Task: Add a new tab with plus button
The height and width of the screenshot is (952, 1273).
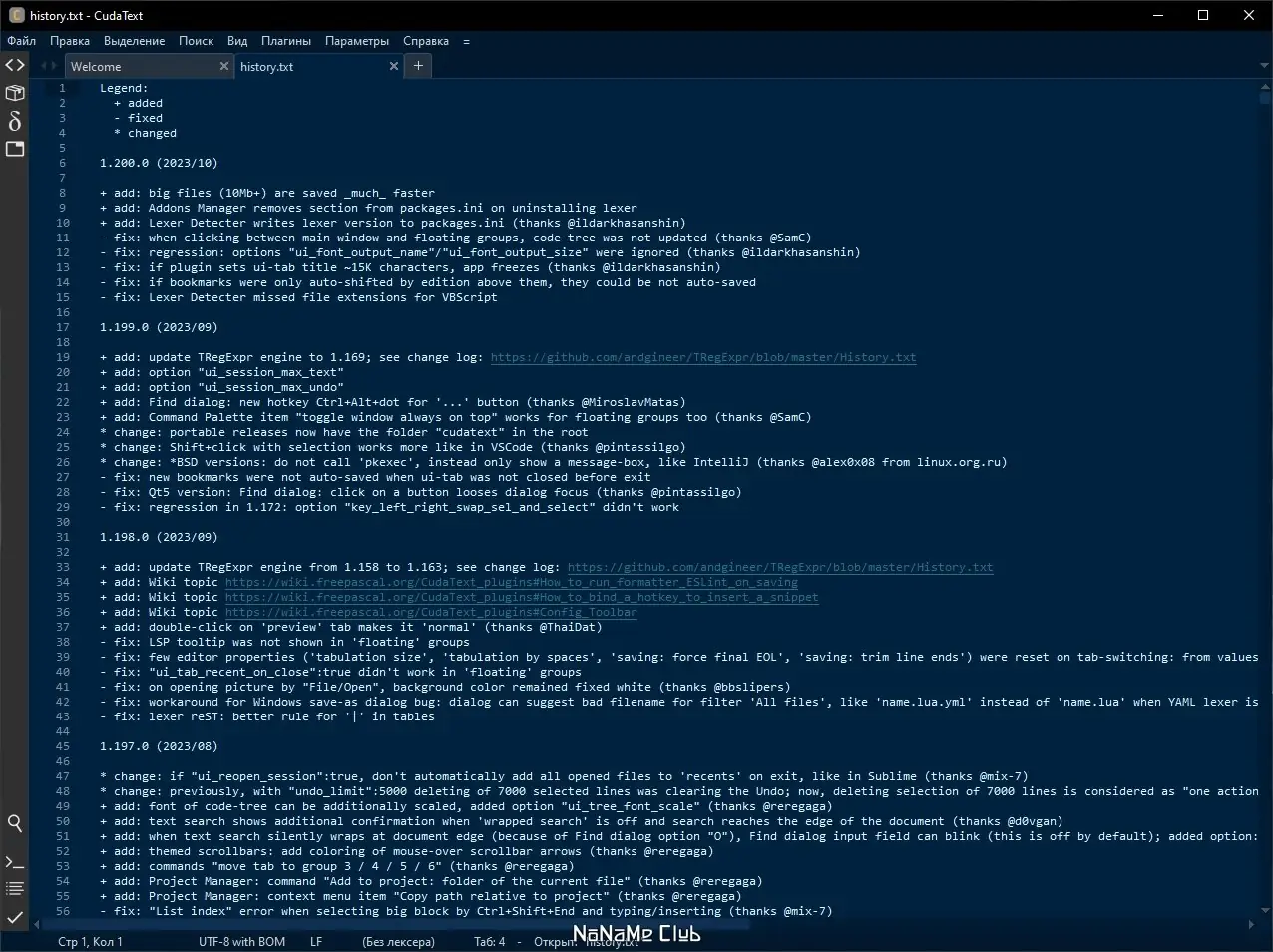Action: tap(418, 66)
